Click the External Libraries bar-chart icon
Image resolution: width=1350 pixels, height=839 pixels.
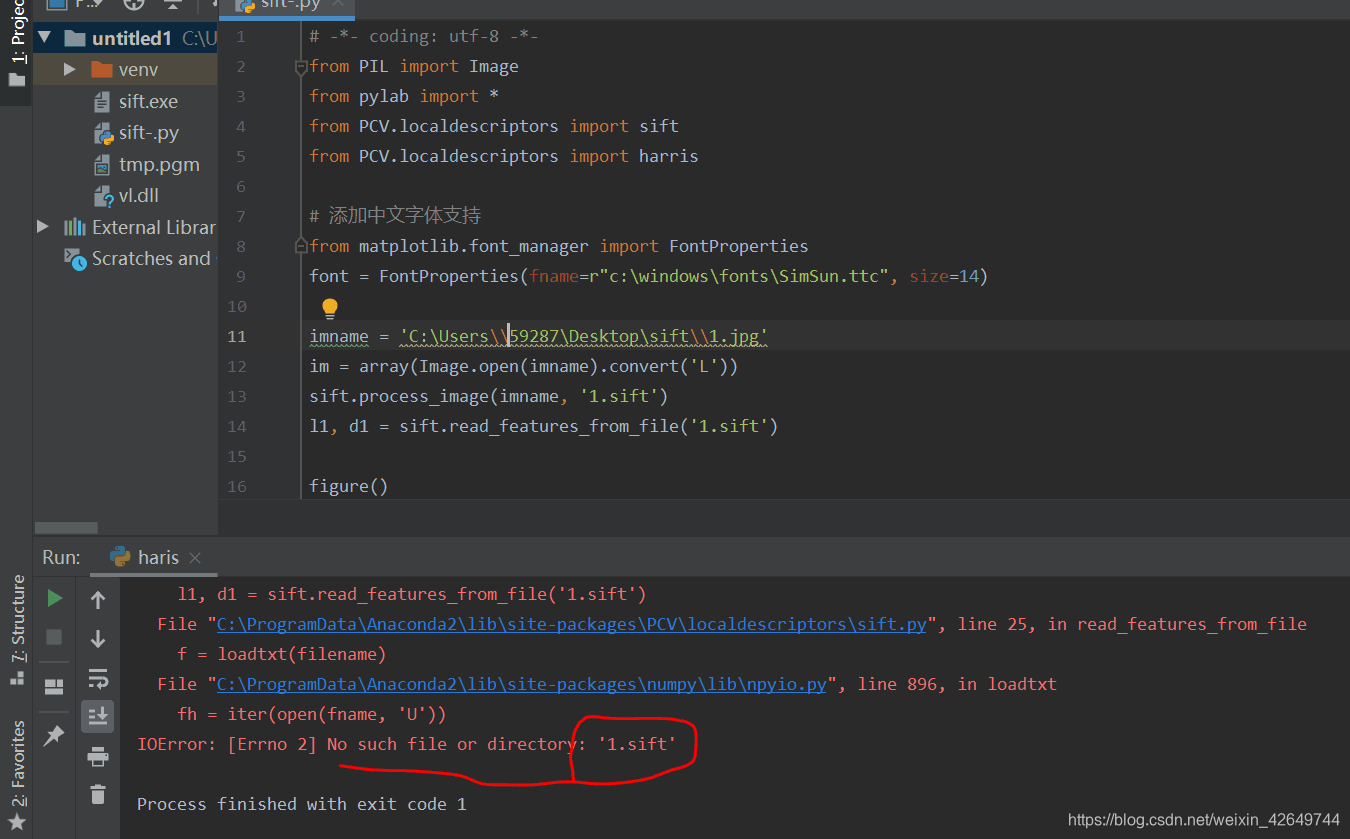(74, 227)
